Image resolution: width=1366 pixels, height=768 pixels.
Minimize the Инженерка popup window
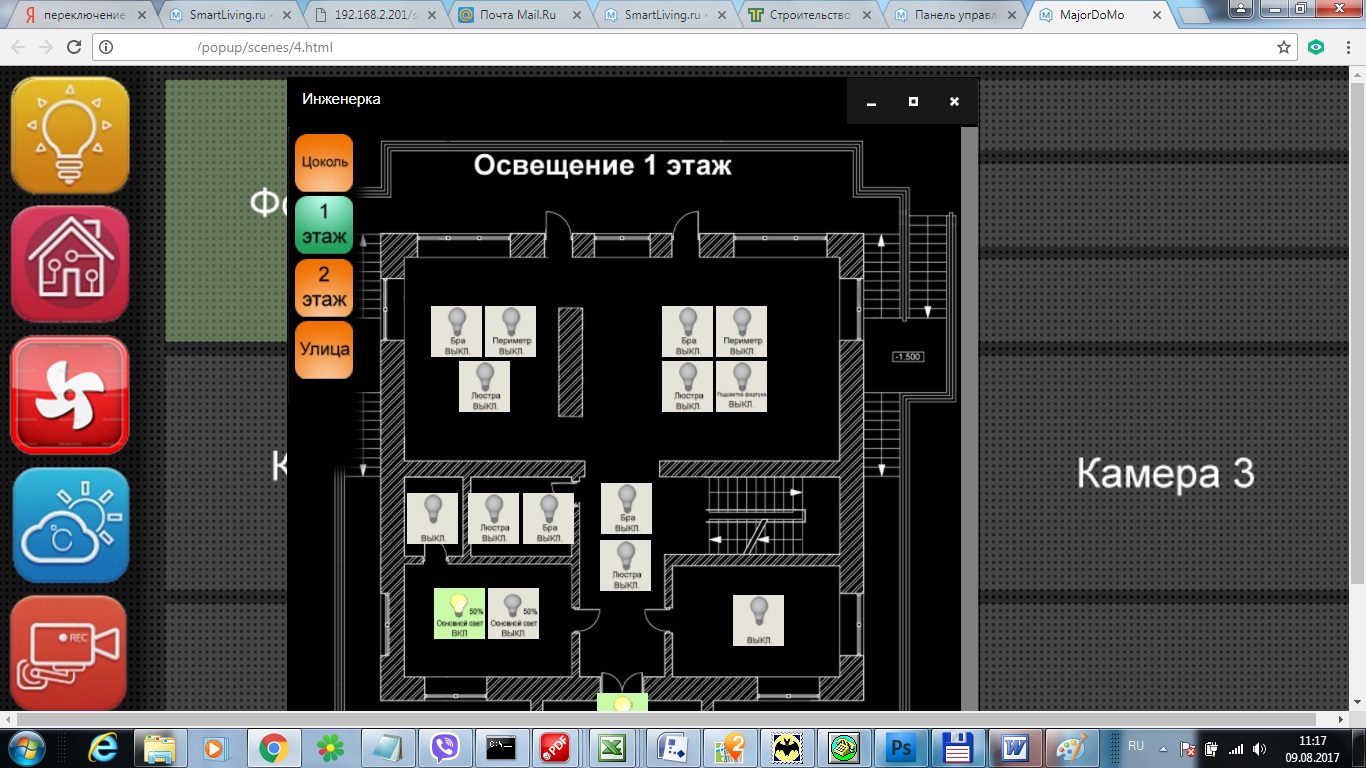(871, 102)
